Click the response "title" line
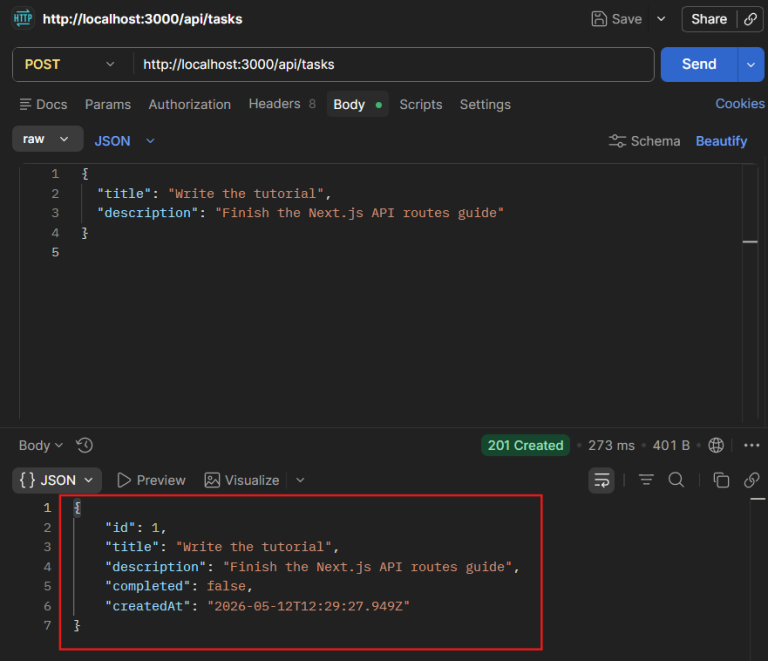 point(222,547)
